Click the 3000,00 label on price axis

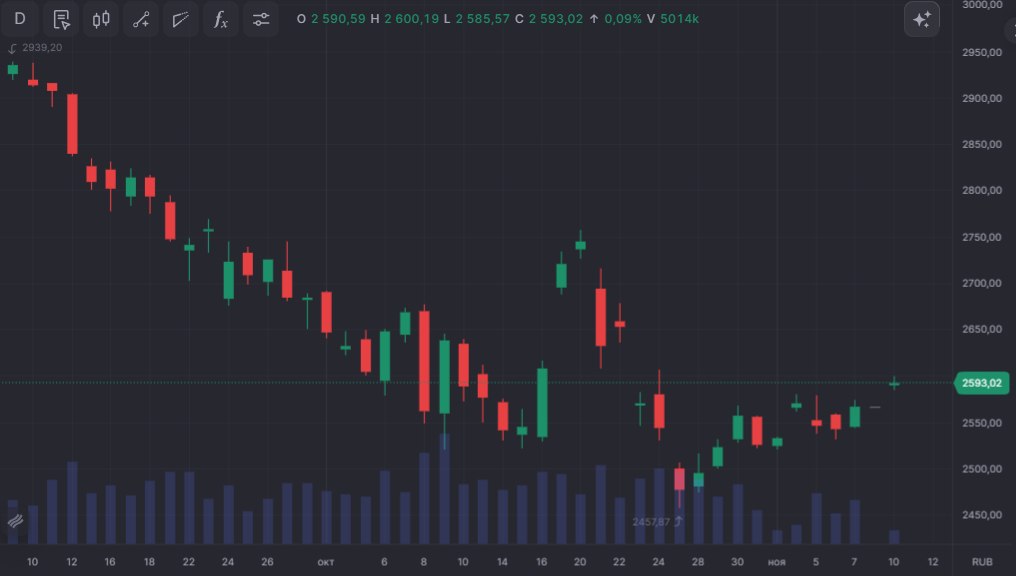981,5
